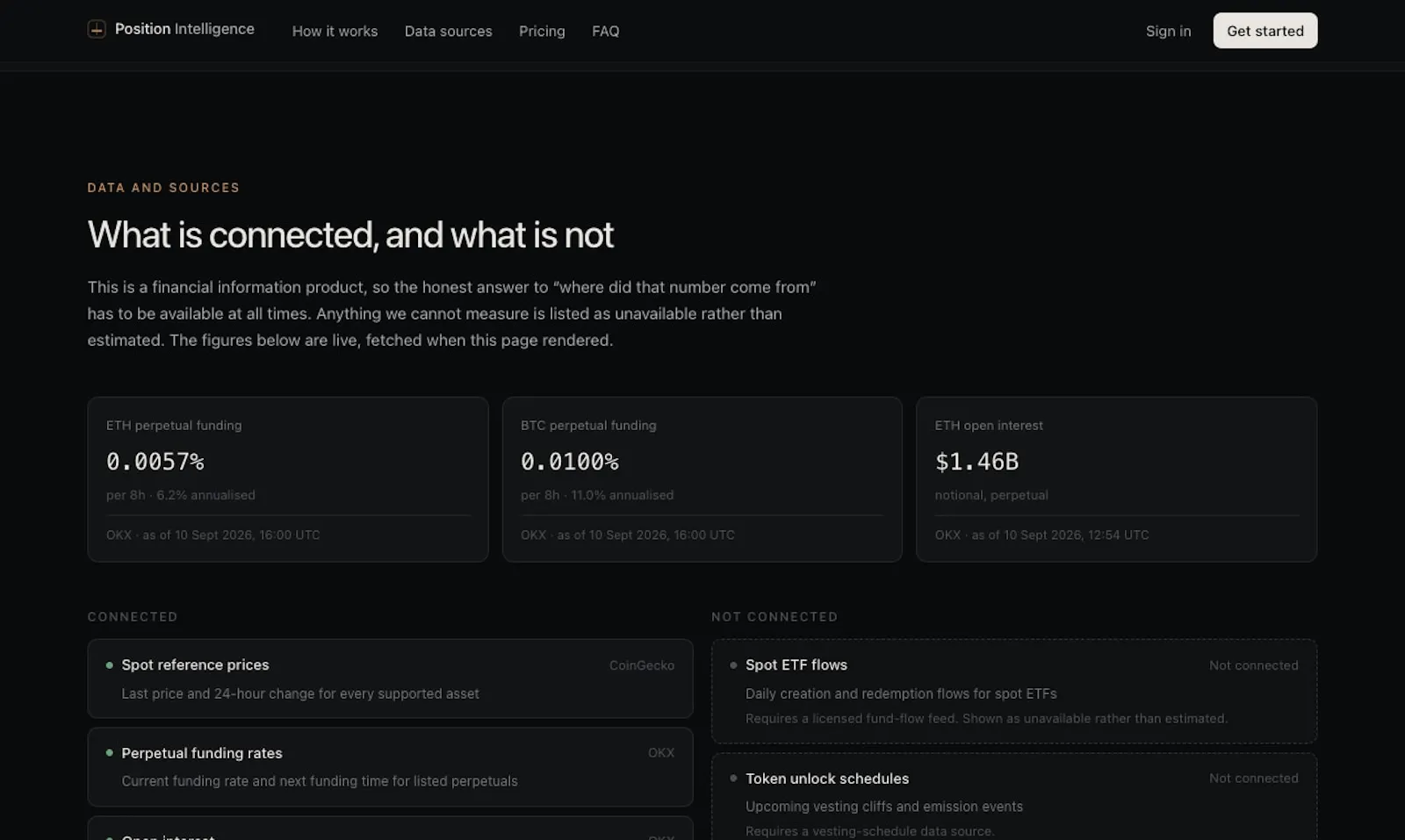The height and width of the screenshot is (840, 1405).
Task: Click 'Current funding rate and next funding time' description
Action: 320,781
